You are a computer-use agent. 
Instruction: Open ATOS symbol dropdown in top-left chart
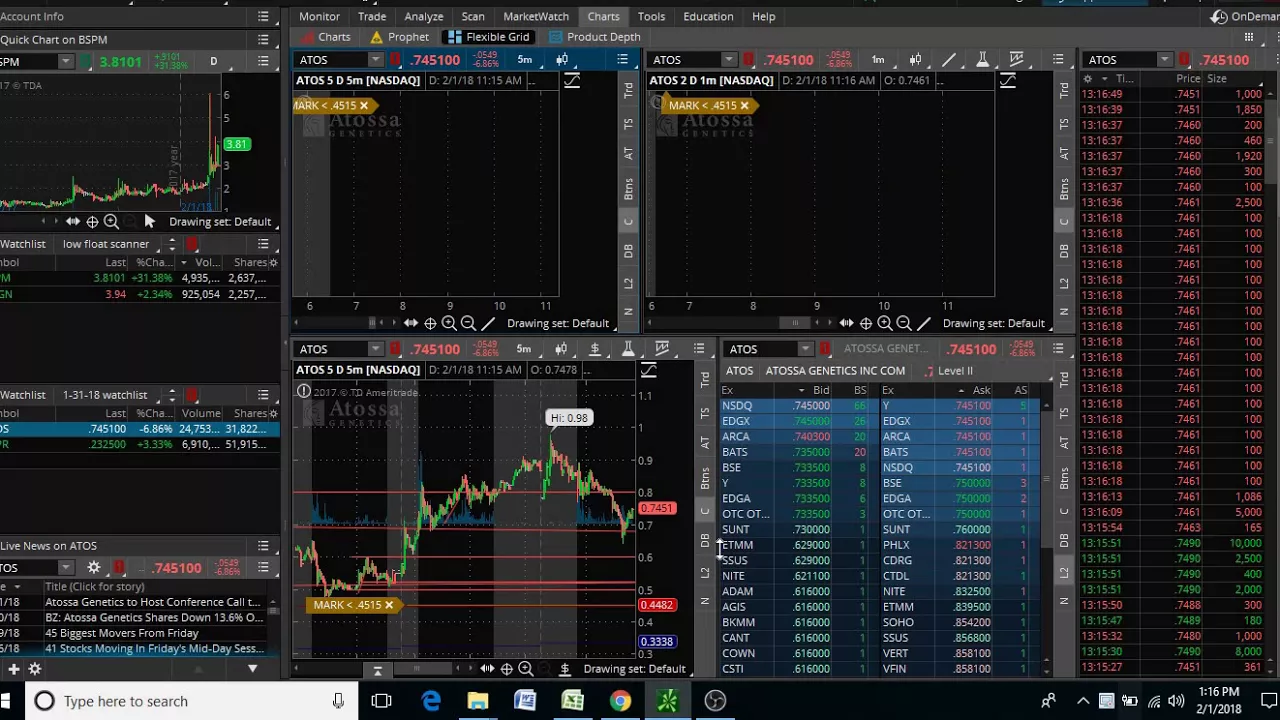pos(376,60)
